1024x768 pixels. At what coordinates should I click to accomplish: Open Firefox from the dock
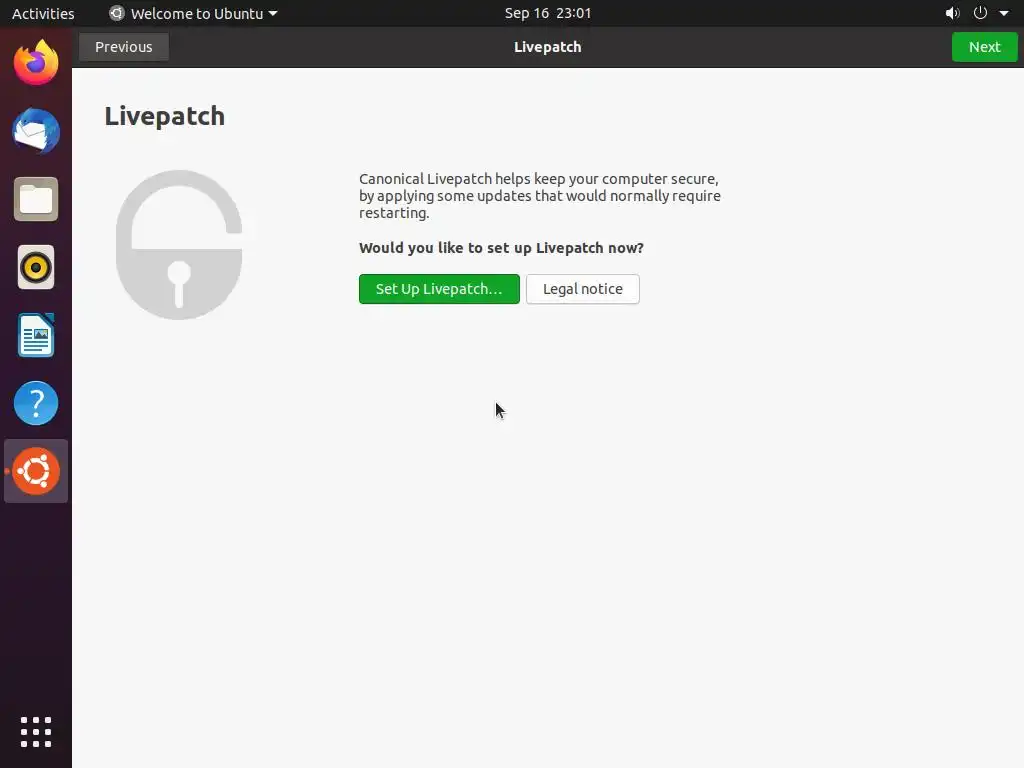point(36,63)
